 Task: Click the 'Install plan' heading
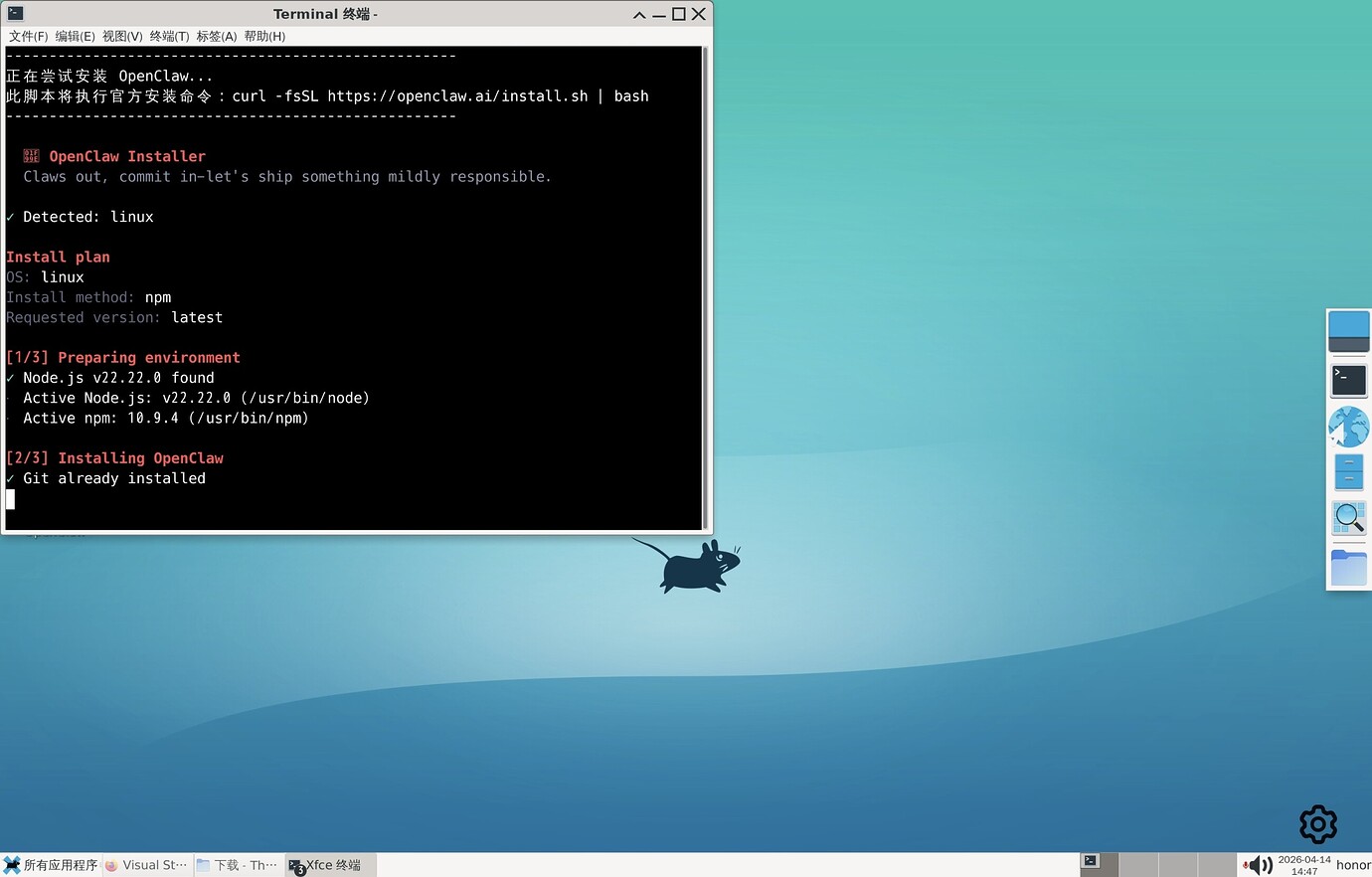click(58, 257)
